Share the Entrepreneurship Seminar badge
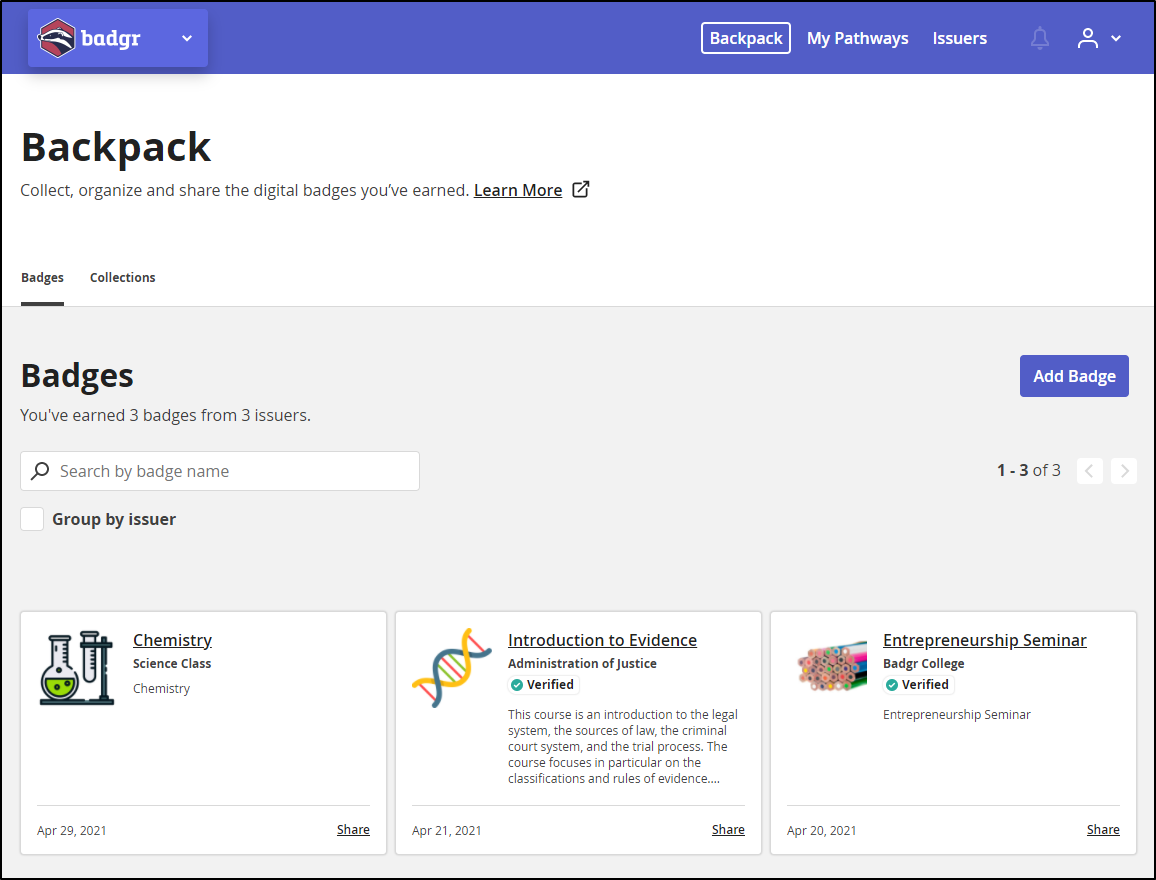 1103,830
